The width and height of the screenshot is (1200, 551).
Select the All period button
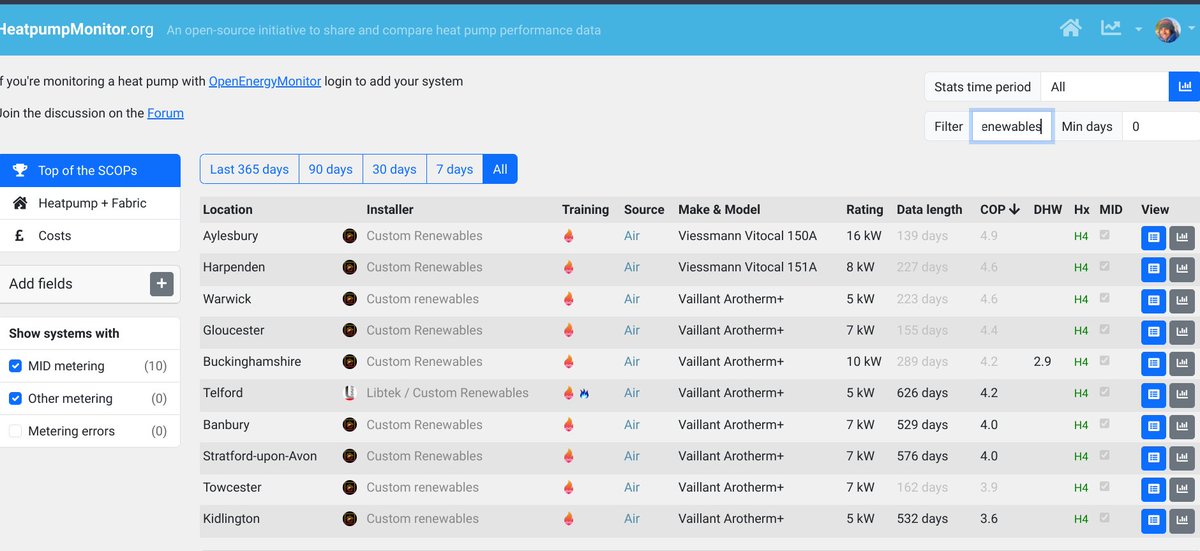pyautogui.click(x=500, y=169)
